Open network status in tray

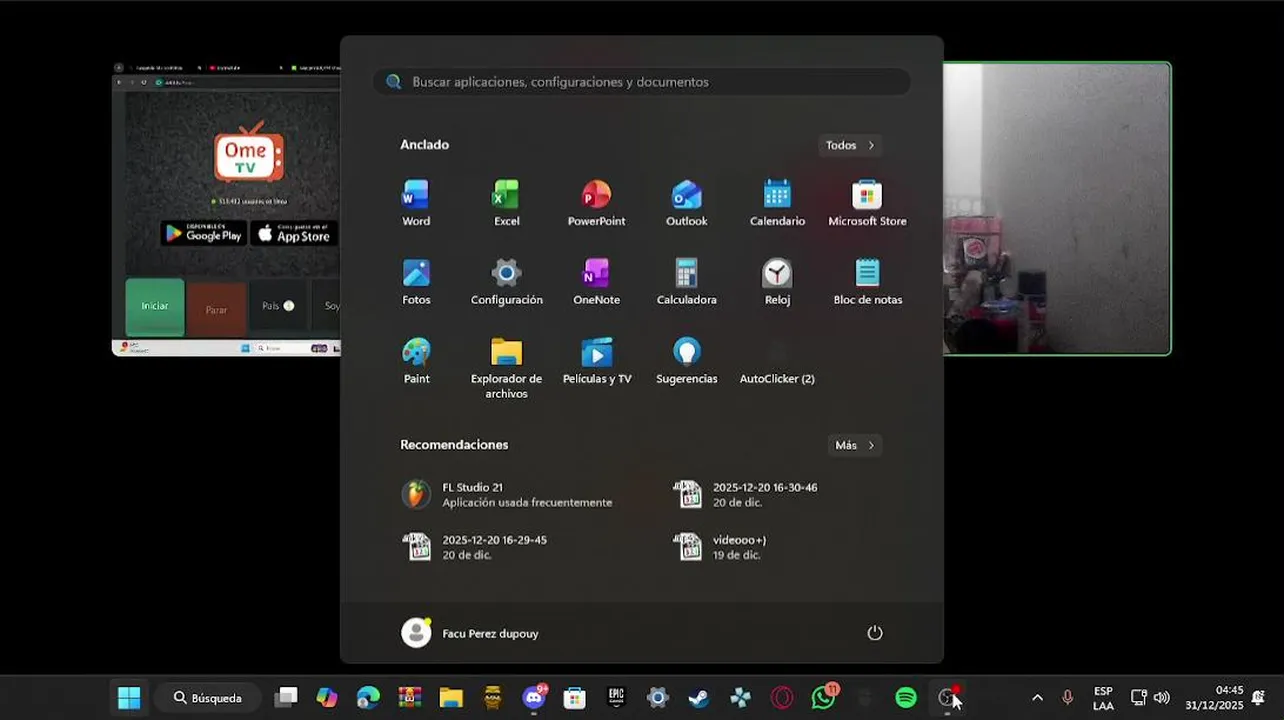pyautogui.click(x=1138, y=698)
